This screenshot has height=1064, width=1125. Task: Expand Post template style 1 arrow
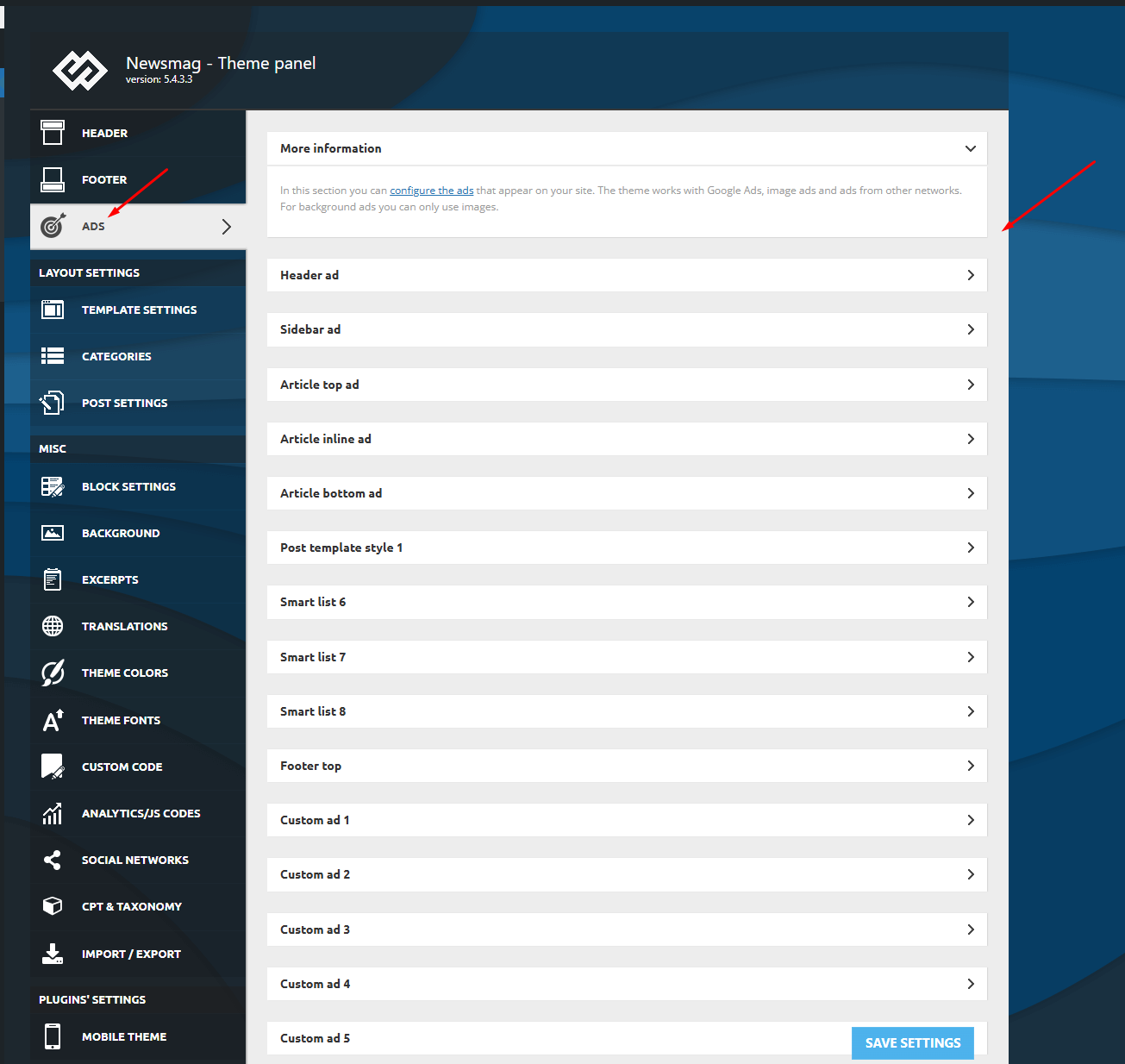coord(971,548)
